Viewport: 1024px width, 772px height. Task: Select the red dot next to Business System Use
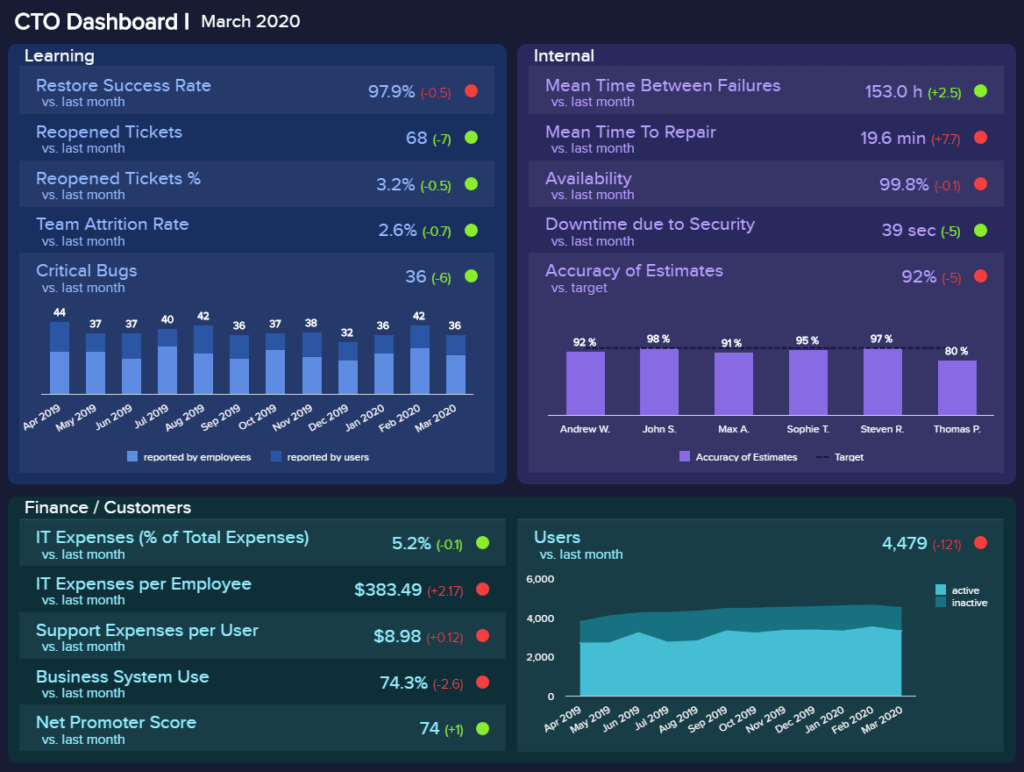pos(485,683)
